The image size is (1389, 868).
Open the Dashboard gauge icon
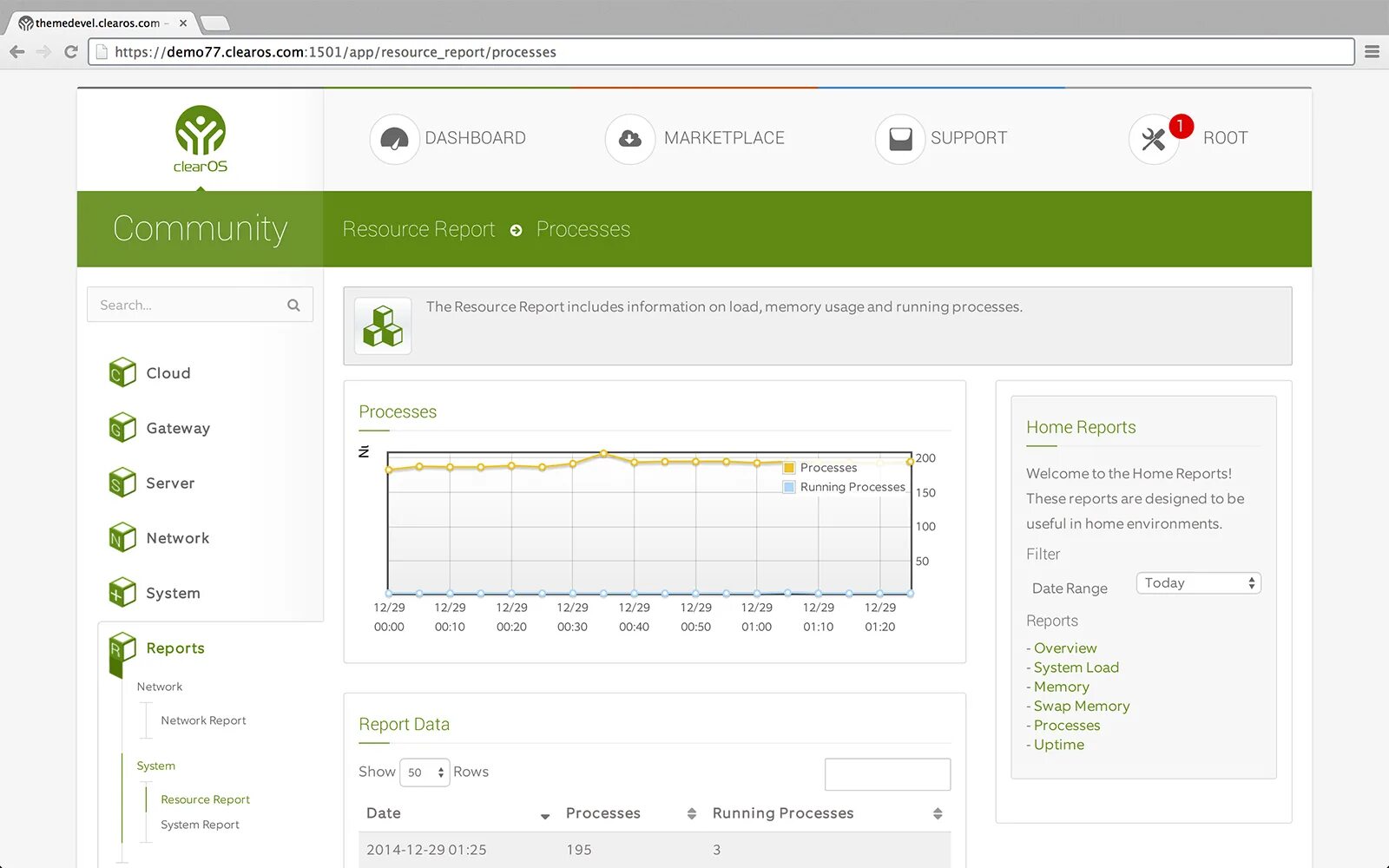(394, 139)
